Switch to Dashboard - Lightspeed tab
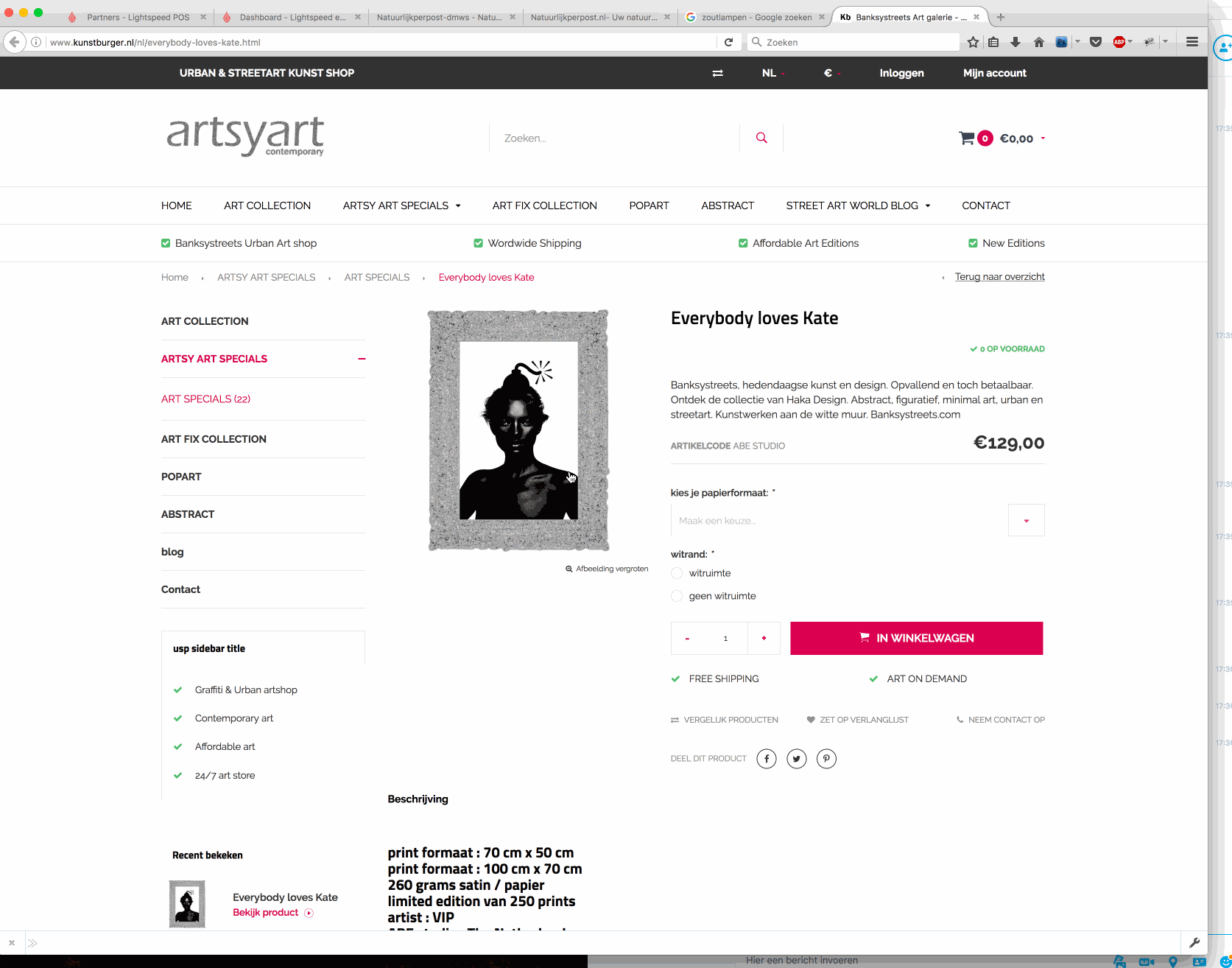Image resolution: width=1232 pixels, height=968 pixels. pos(292,17)
